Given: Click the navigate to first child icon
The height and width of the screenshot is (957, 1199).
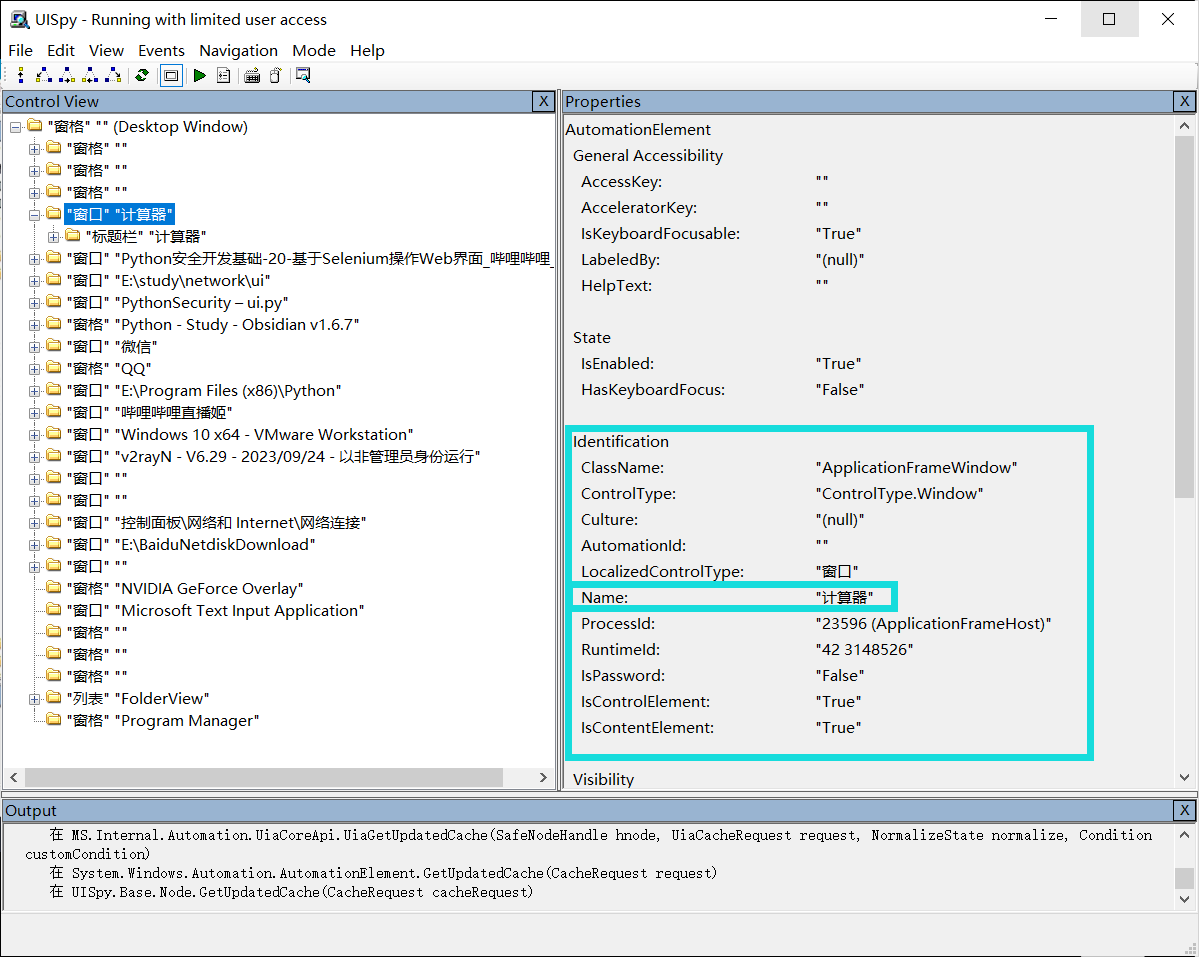Looking at the screenshot, I should [43, 75].
